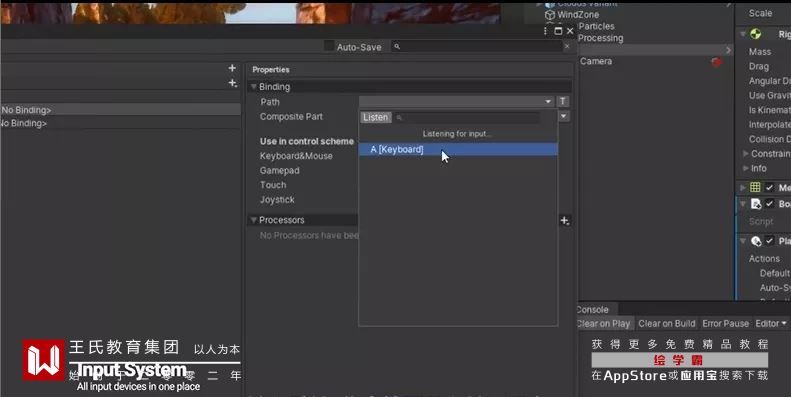Image resolution: width=791 pixels, height=397 pixels.
Task: Click the Drag property label
Action: [759, 66]
